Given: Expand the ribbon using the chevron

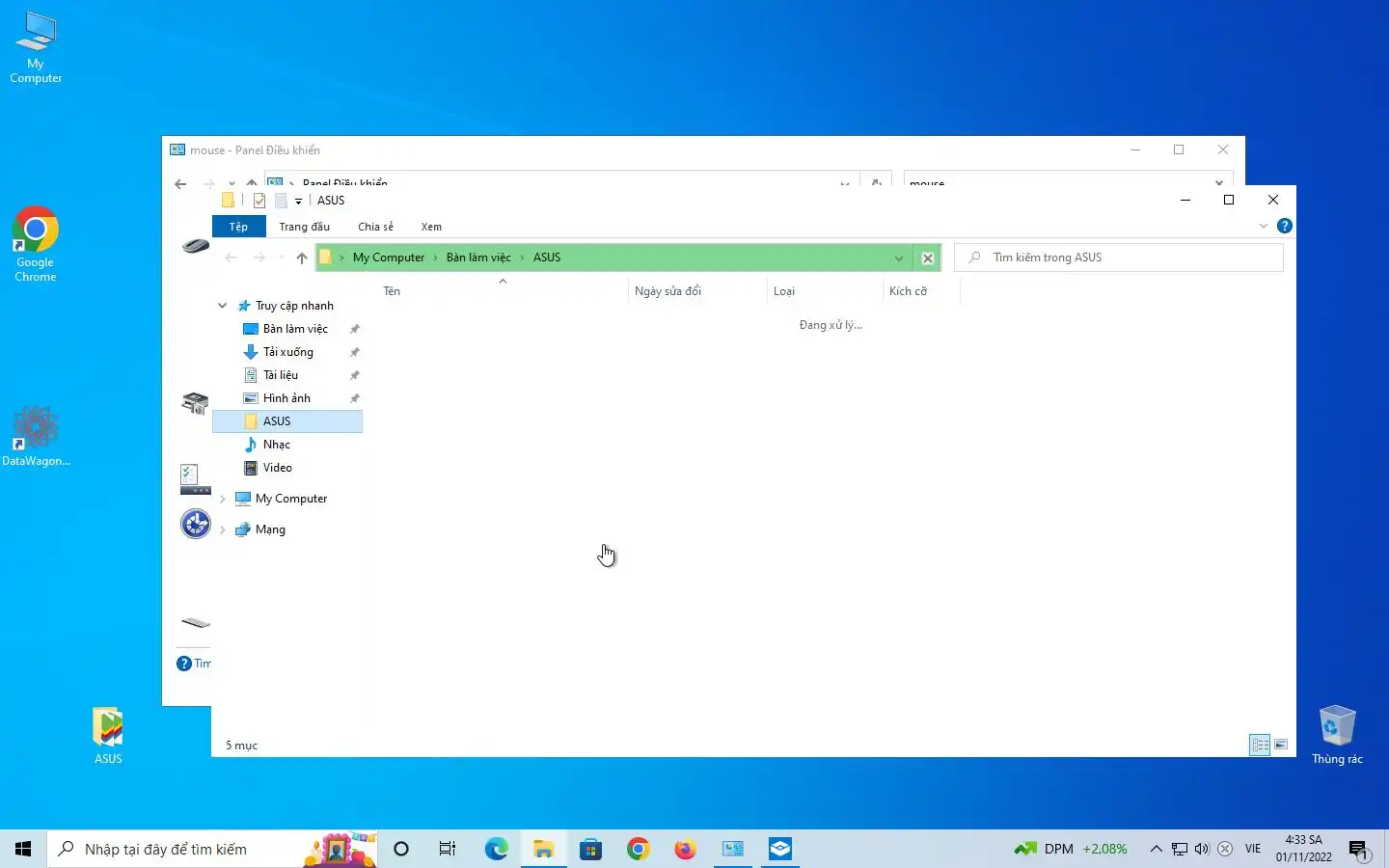Looking at the screenshot, I should (x=1264, y=226).
